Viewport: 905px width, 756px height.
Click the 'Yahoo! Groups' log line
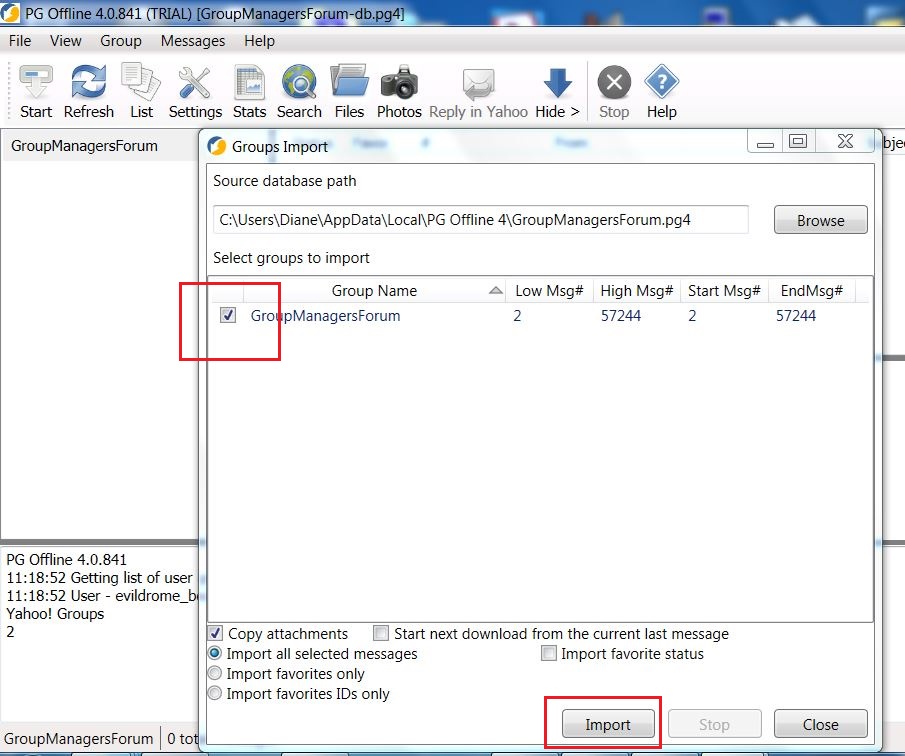coord(55,613)
